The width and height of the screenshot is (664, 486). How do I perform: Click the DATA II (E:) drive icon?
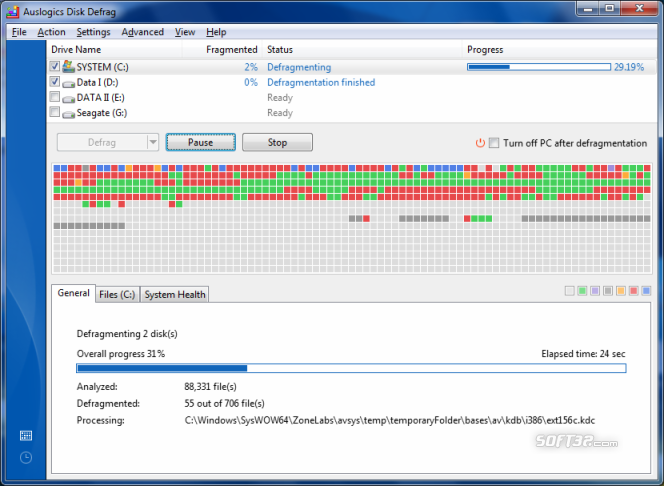point(68,99)
